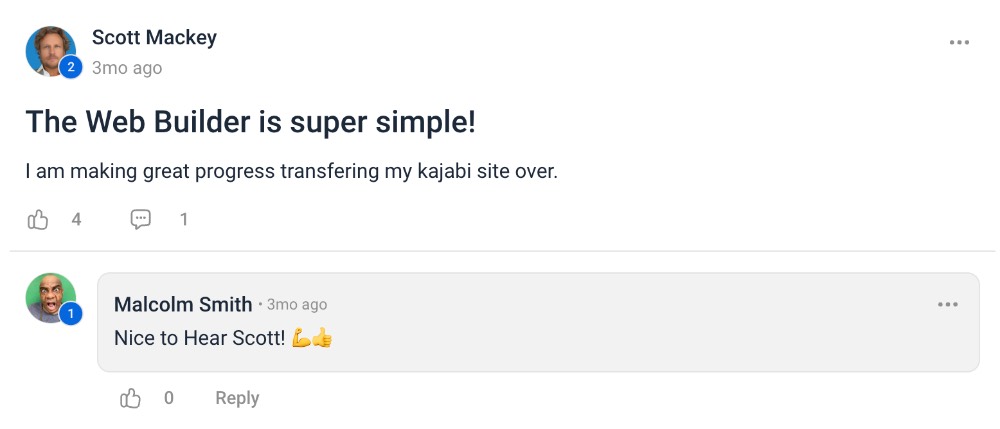Viewport: 1000px width, 429px height.
Task: Open the comment's three-dot options menu
Action: click(947, 305)
